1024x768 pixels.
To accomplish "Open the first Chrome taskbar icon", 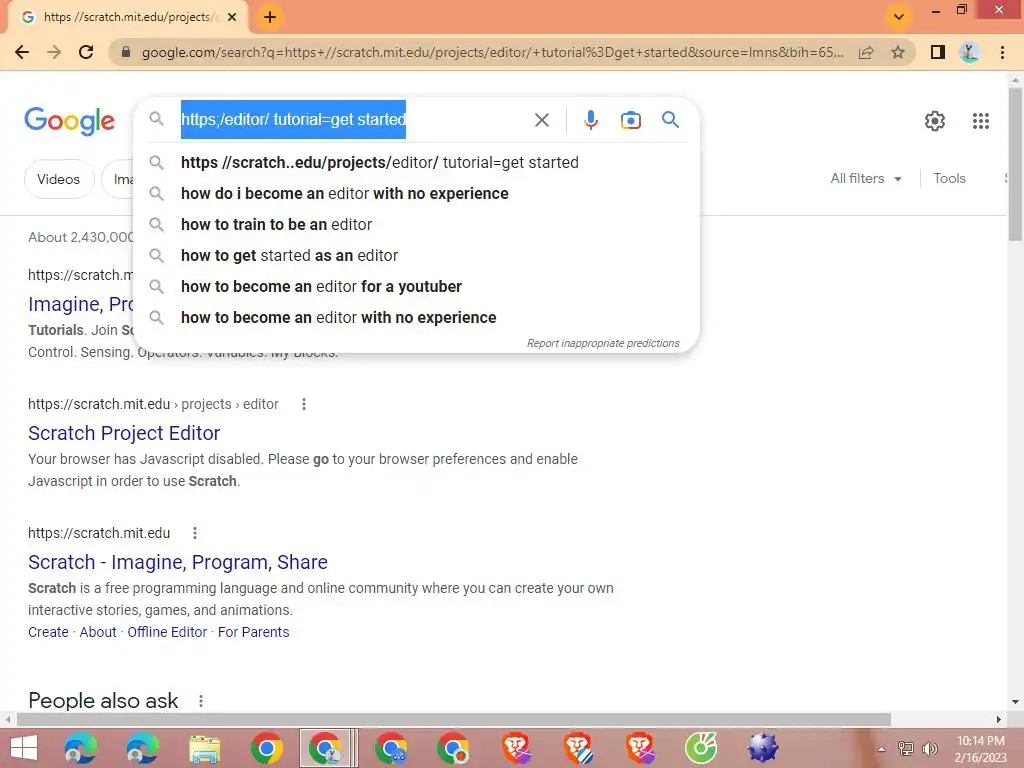I will [266, 748].
